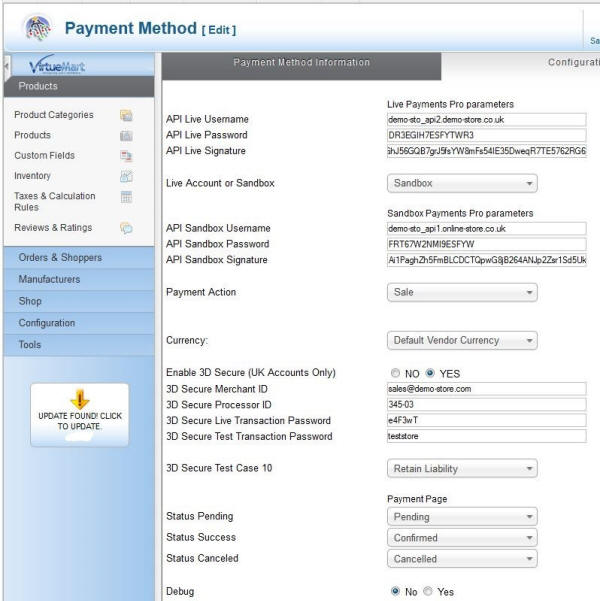Click the Sandbox Payments Pro parameters heading
600x601 pixels.
coord(460,213)
